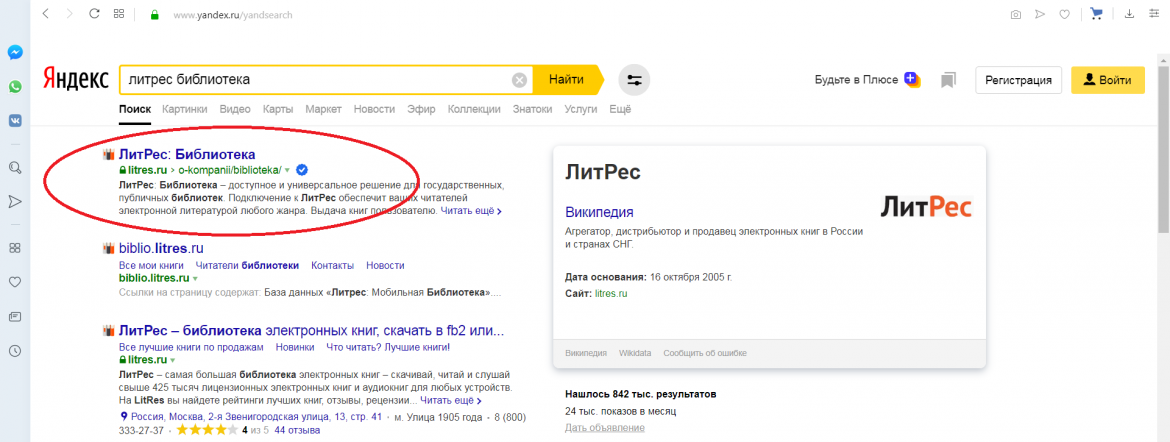Expand the arrow after the litres.ru URL in the third result
Screen dimensions: 1170x442
pos(172,360)
